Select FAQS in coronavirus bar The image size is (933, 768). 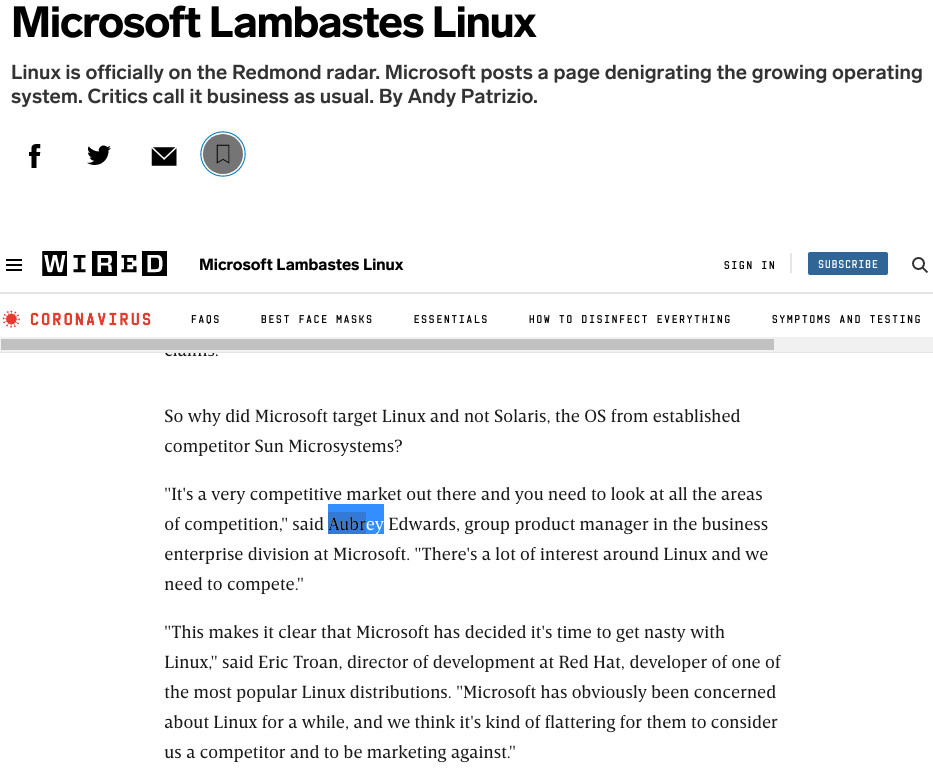click(x=205, y=319)
